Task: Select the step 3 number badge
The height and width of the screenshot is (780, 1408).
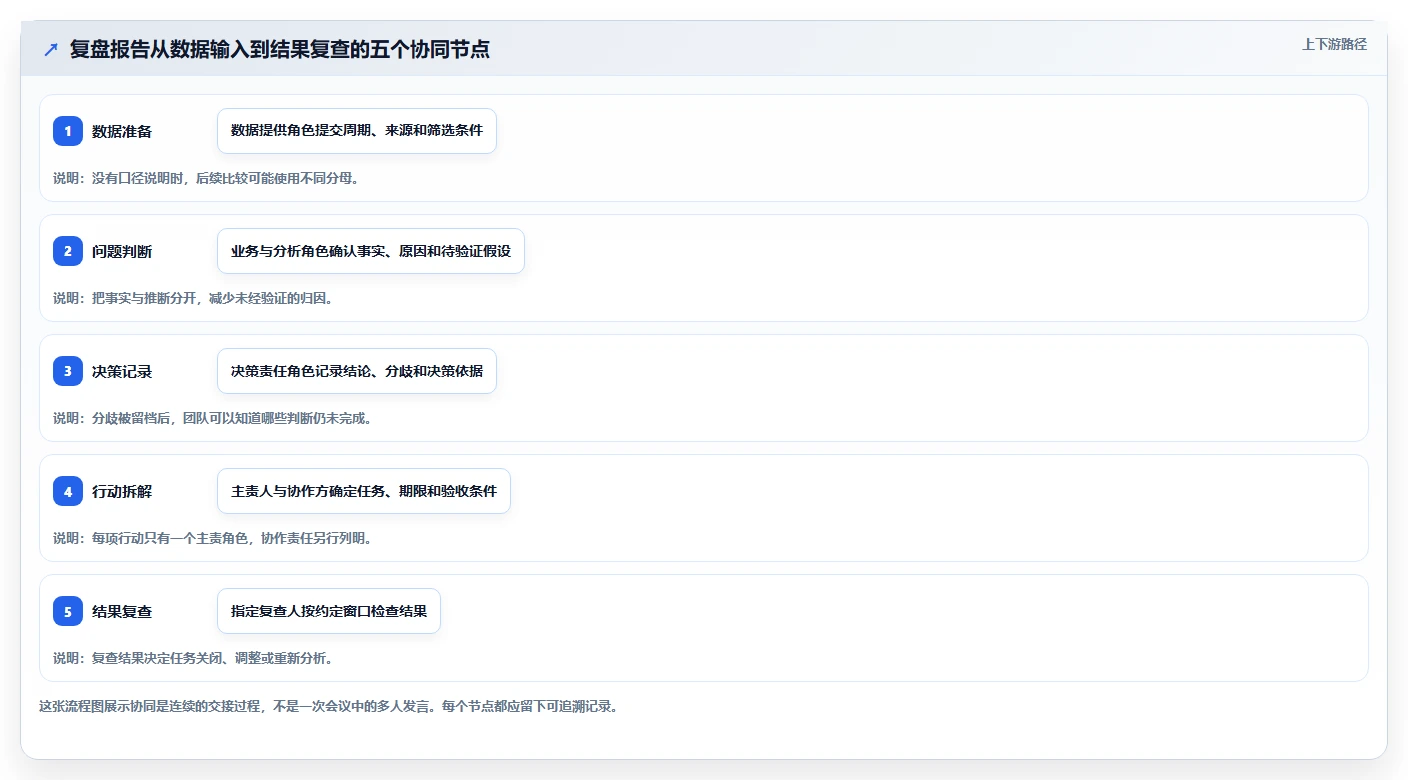Action: pos(68,371)
